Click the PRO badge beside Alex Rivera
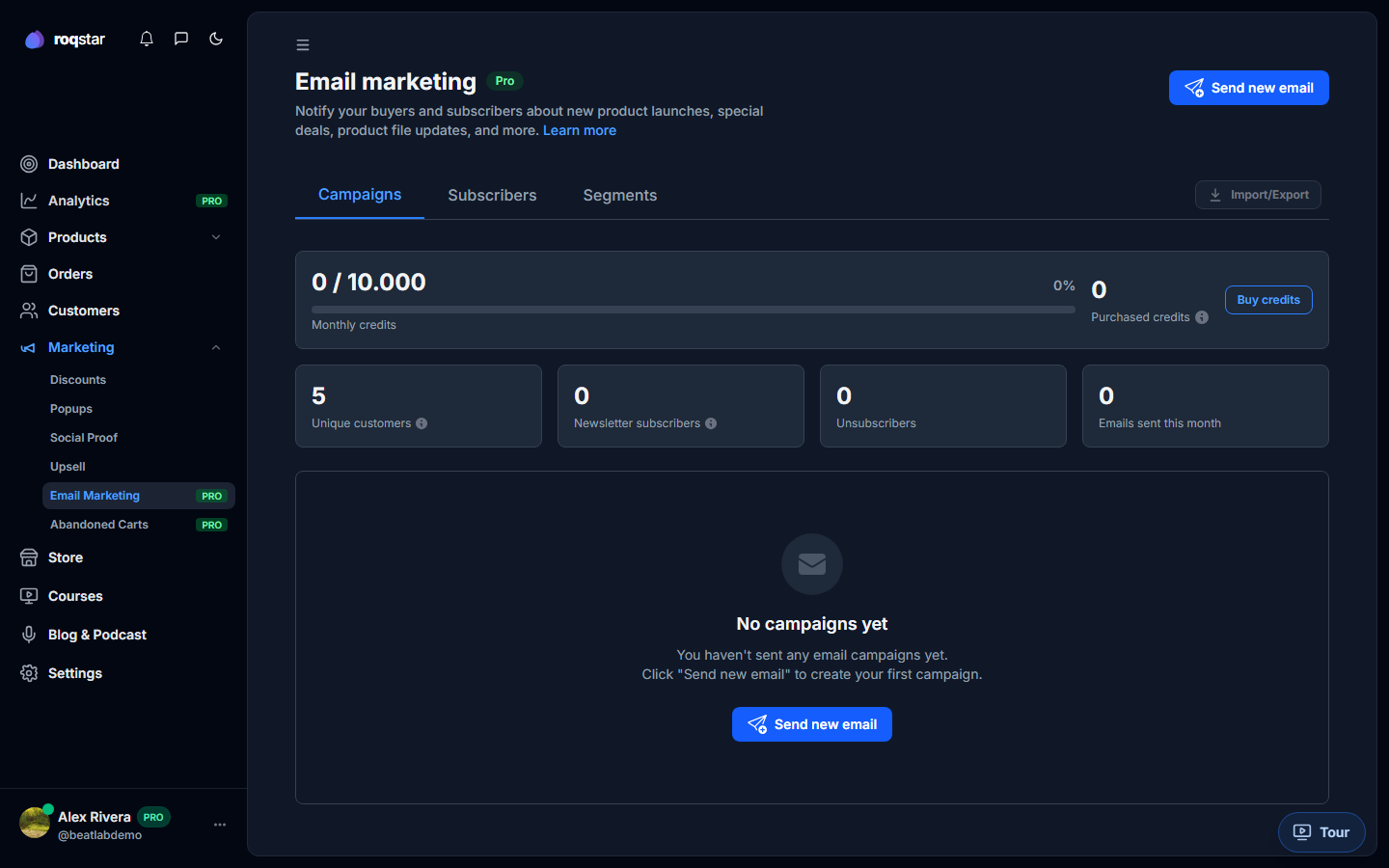Image resolution: width=1389 pixels, height=868 pixels. (153, 817)
